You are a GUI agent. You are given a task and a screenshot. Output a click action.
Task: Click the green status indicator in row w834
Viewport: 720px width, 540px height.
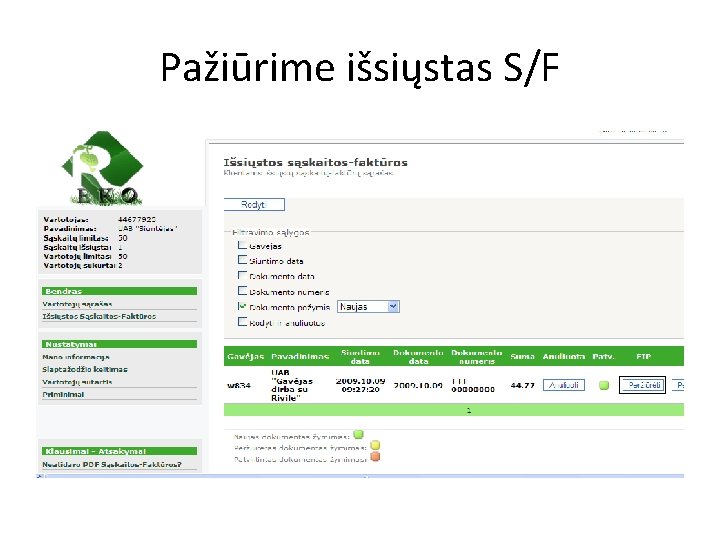[x=604, y=385]
